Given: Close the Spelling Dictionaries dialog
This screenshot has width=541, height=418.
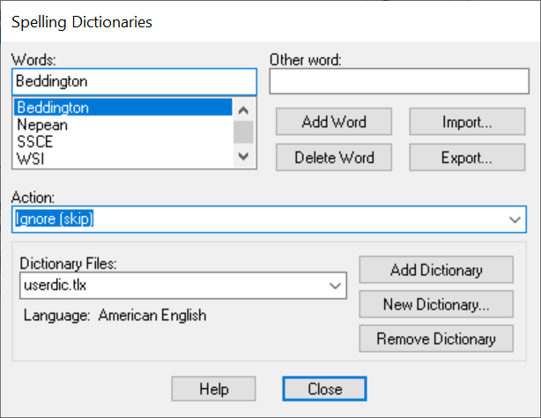Looking at the screenshot, I should (324, 389).
